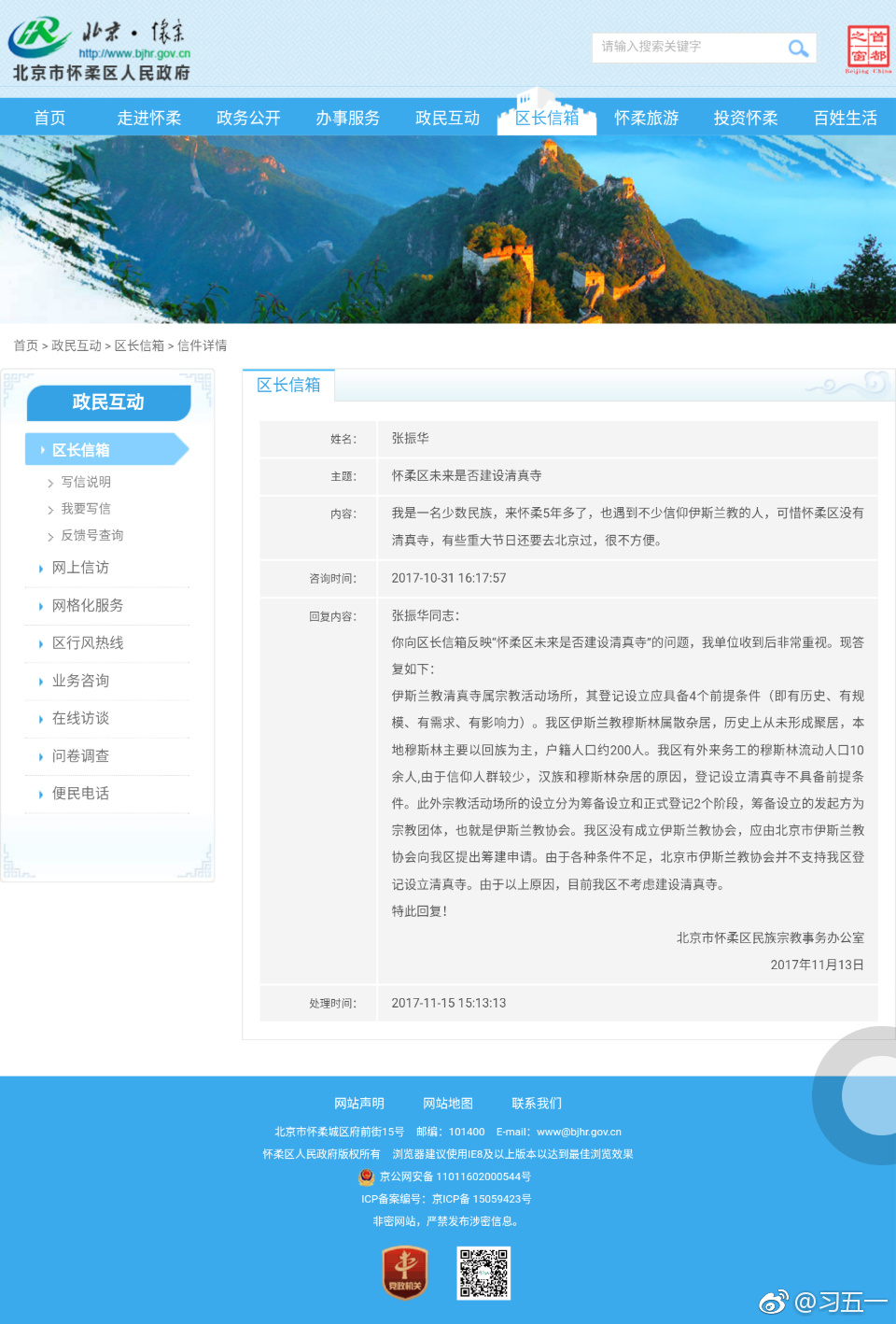Expand the 业务咨询 sidebar item

click(x=80, y=682)
